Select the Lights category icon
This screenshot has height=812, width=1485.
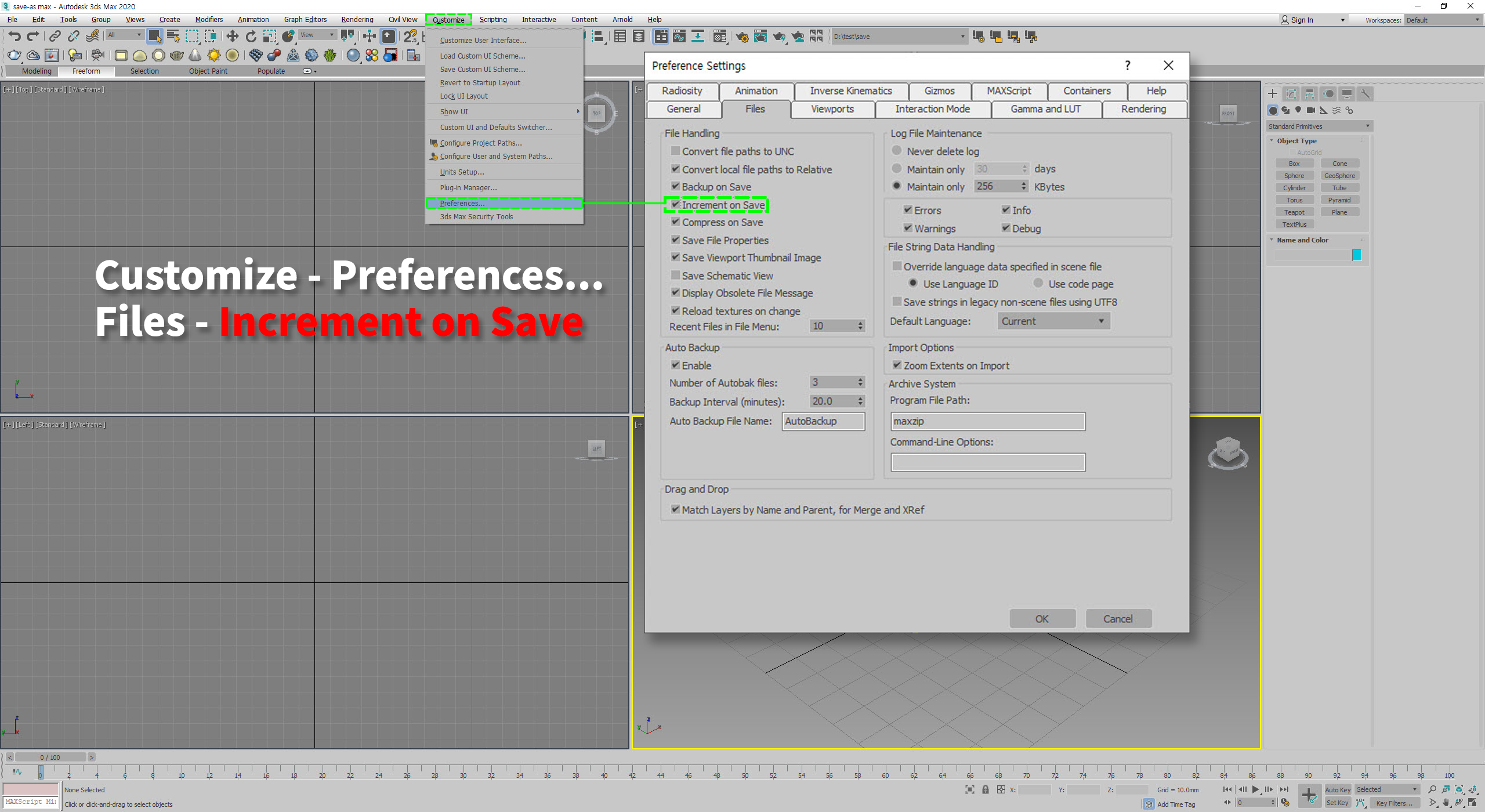[x=1298, y=110]
